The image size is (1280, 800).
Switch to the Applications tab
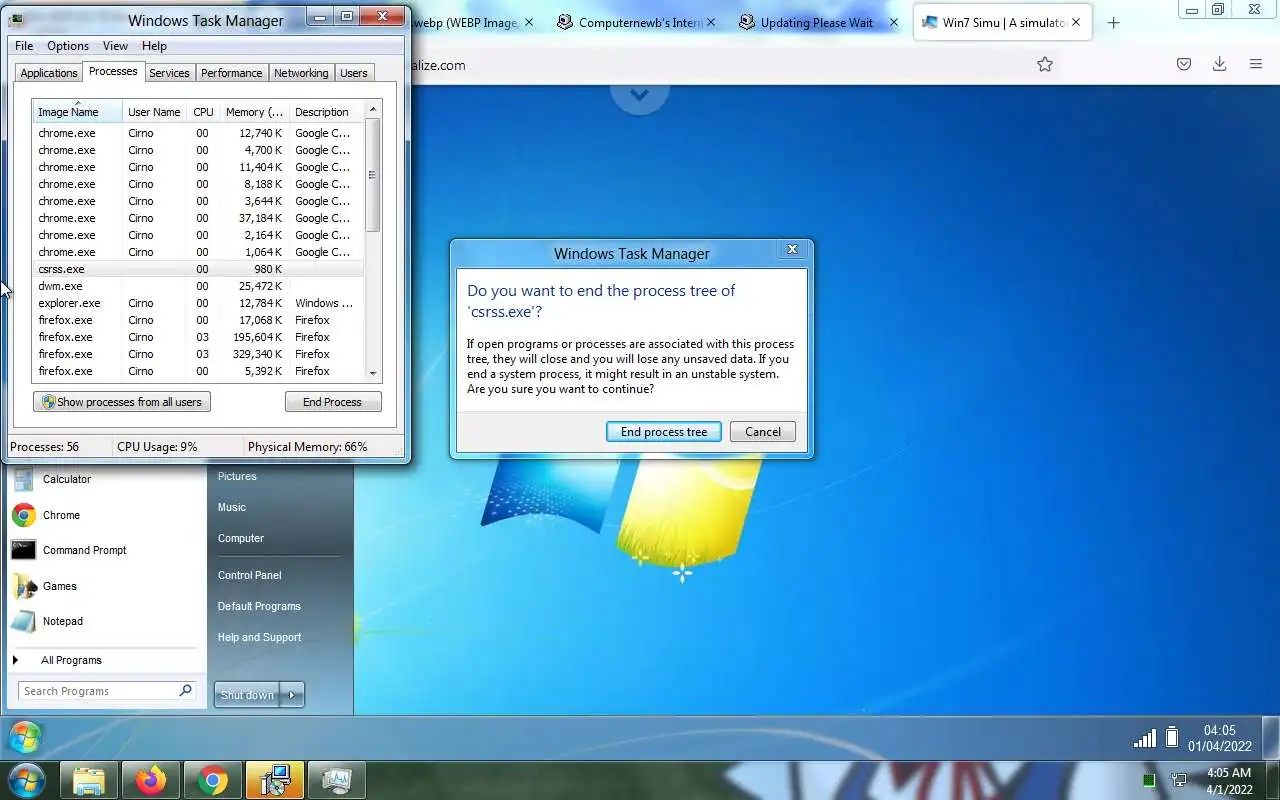[48, 73]
